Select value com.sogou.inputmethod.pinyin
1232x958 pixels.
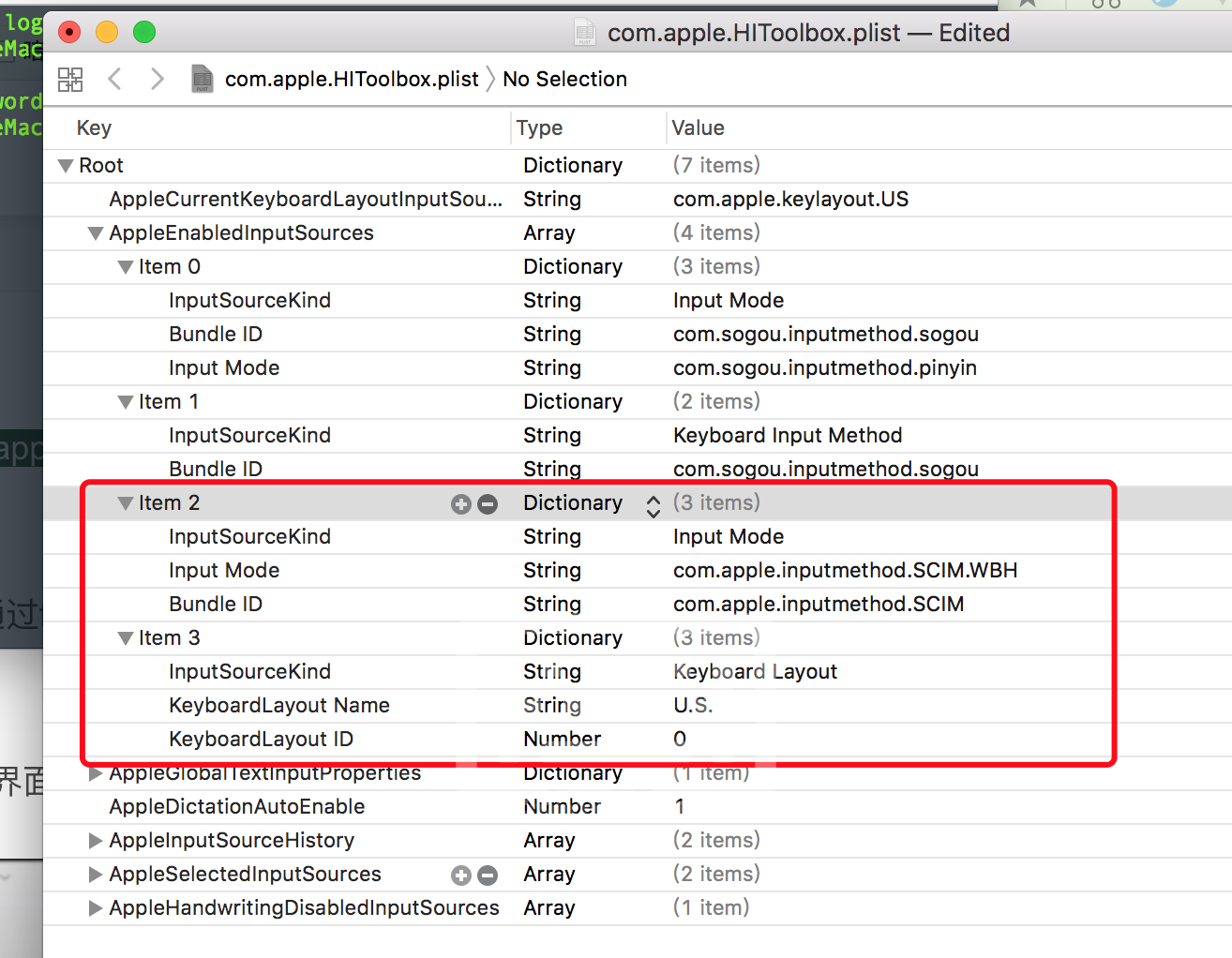[x=825, y=367]
